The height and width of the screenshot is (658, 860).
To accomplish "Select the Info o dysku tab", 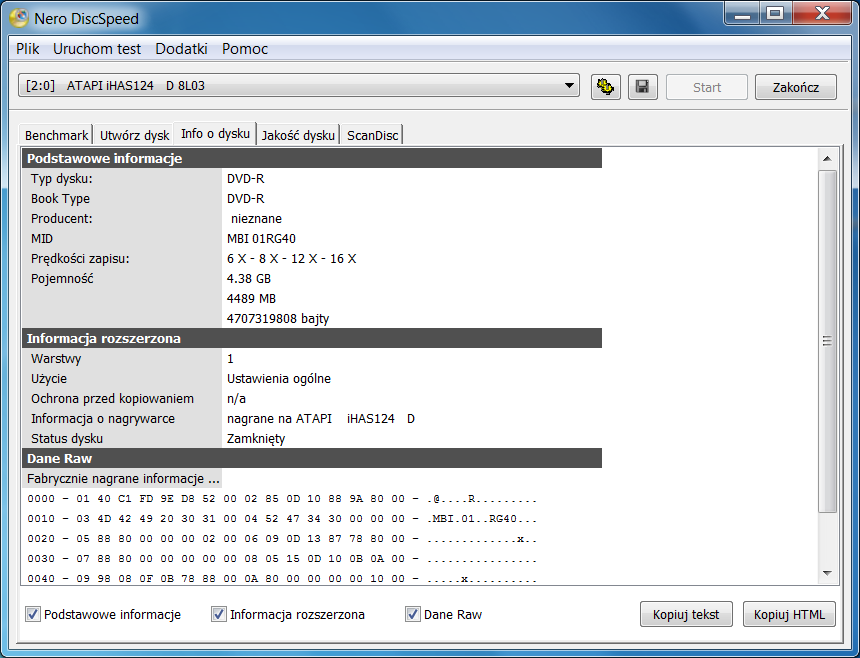I will point(215,133).
